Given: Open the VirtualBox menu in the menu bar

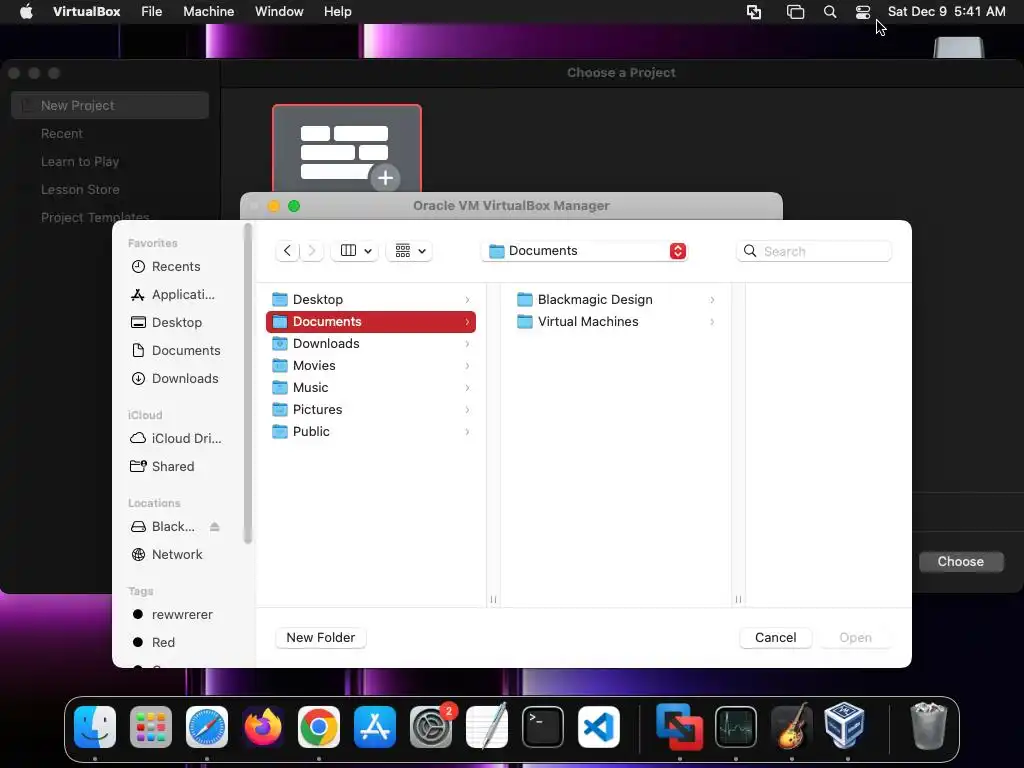Looking at the screenshot, I should coord(86,12).
